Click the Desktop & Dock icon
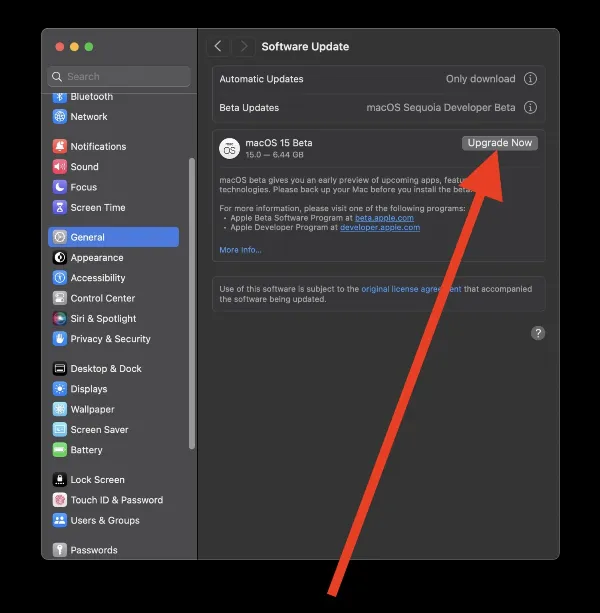Viewport: 600px width, 613px height. coord(60,368)
